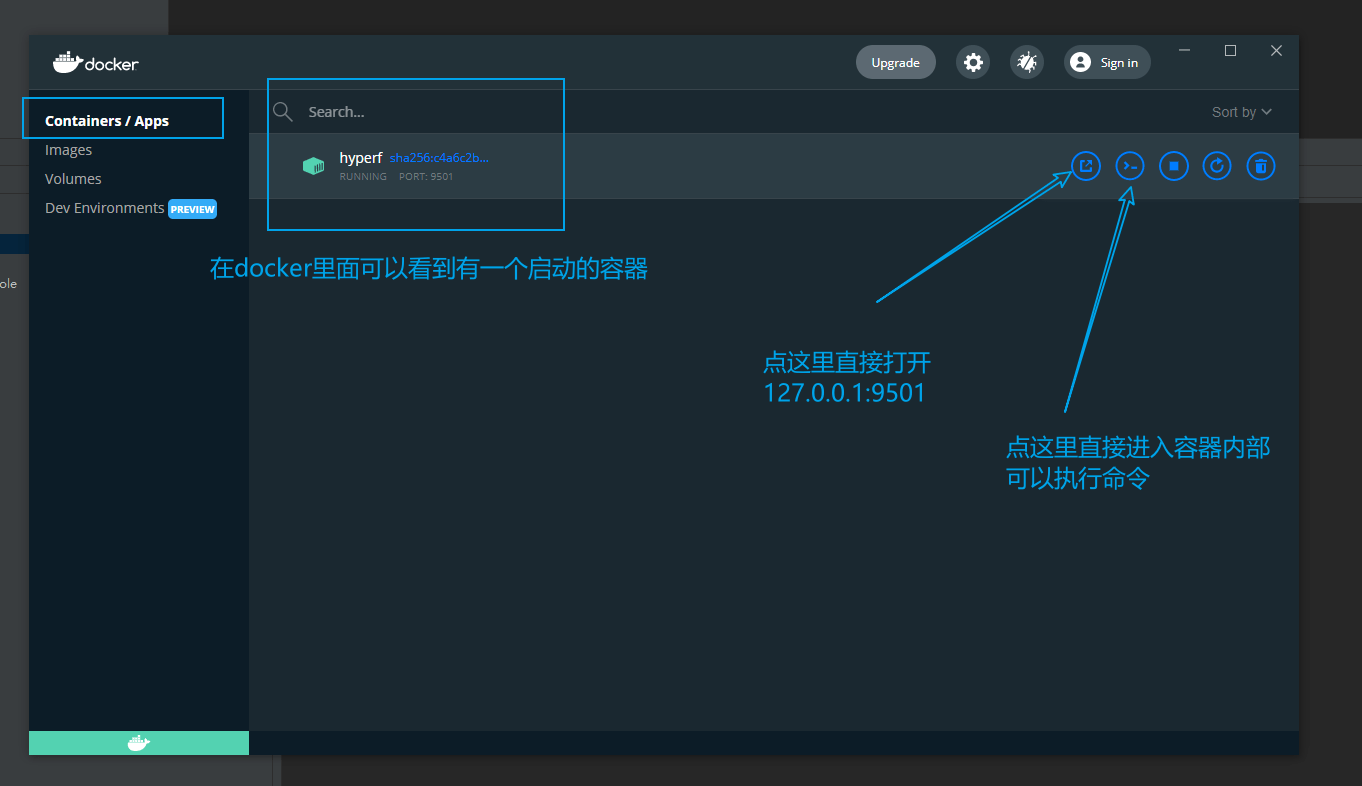Click the sha256:c4a6c2b image link

point(439,158)
